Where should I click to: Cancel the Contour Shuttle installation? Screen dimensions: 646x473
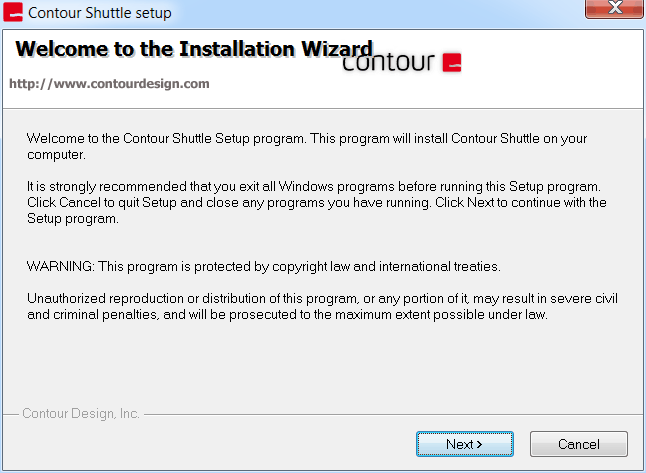tap(579, 444)
